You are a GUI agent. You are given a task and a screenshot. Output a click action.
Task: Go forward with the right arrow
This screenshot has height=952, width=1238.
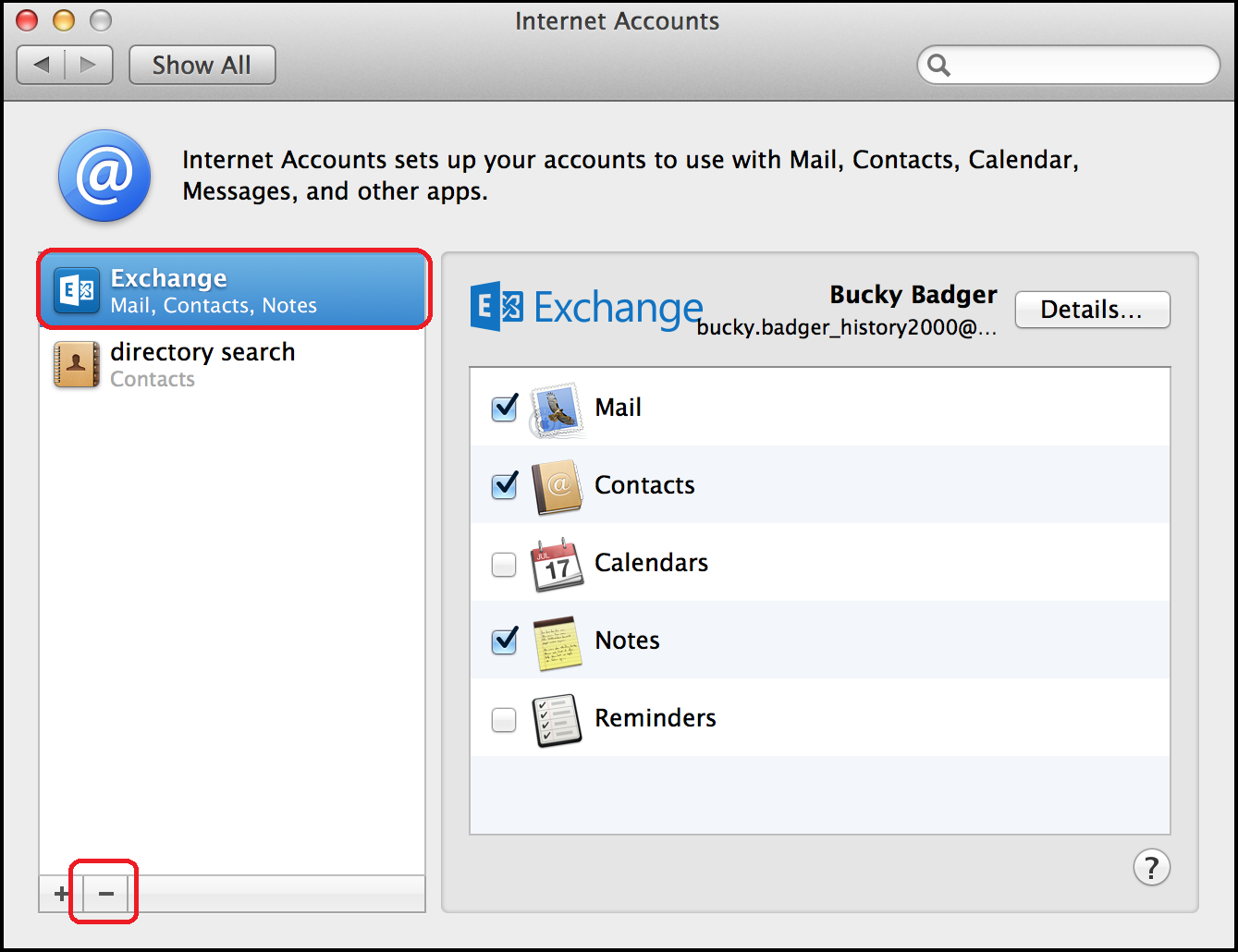coord(89,65)
